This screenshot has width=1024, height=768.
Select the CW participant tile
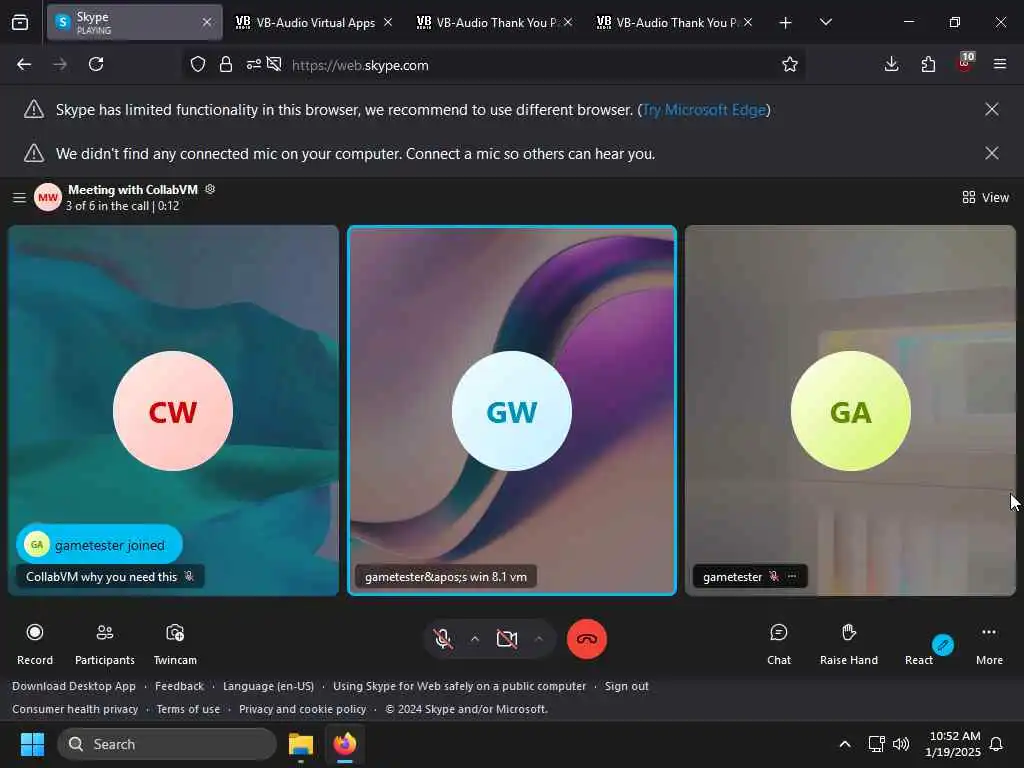(173, 410)
